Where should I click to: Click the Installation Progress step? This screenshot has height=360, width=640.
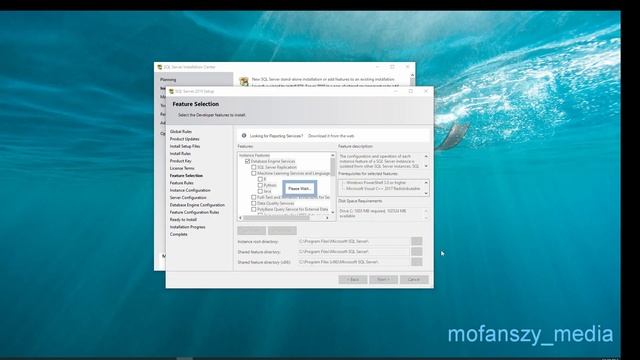187,227
